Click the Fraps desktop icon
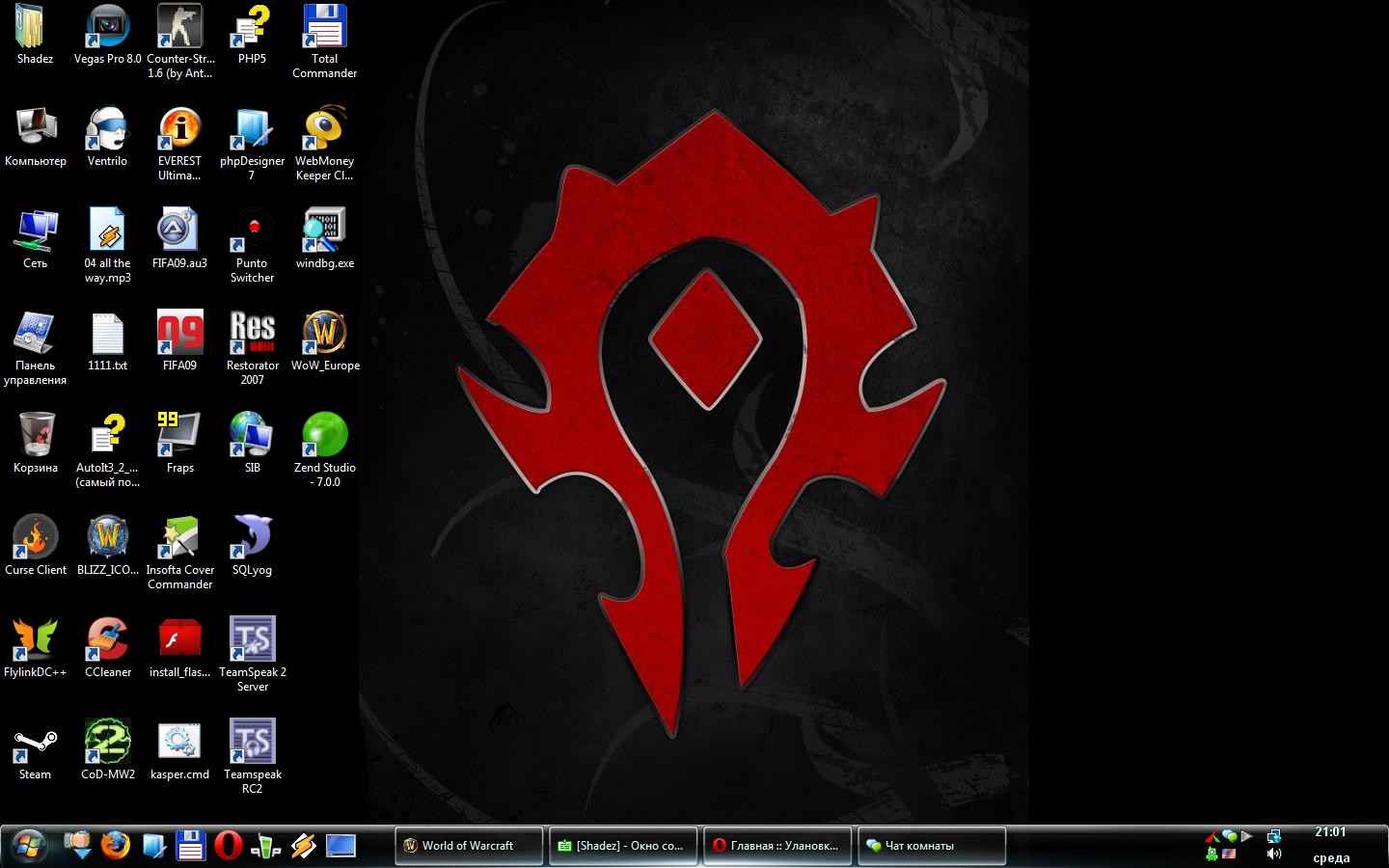Image resolution: width=1389 pixels, height=868 pixels. tap(179, 436)
